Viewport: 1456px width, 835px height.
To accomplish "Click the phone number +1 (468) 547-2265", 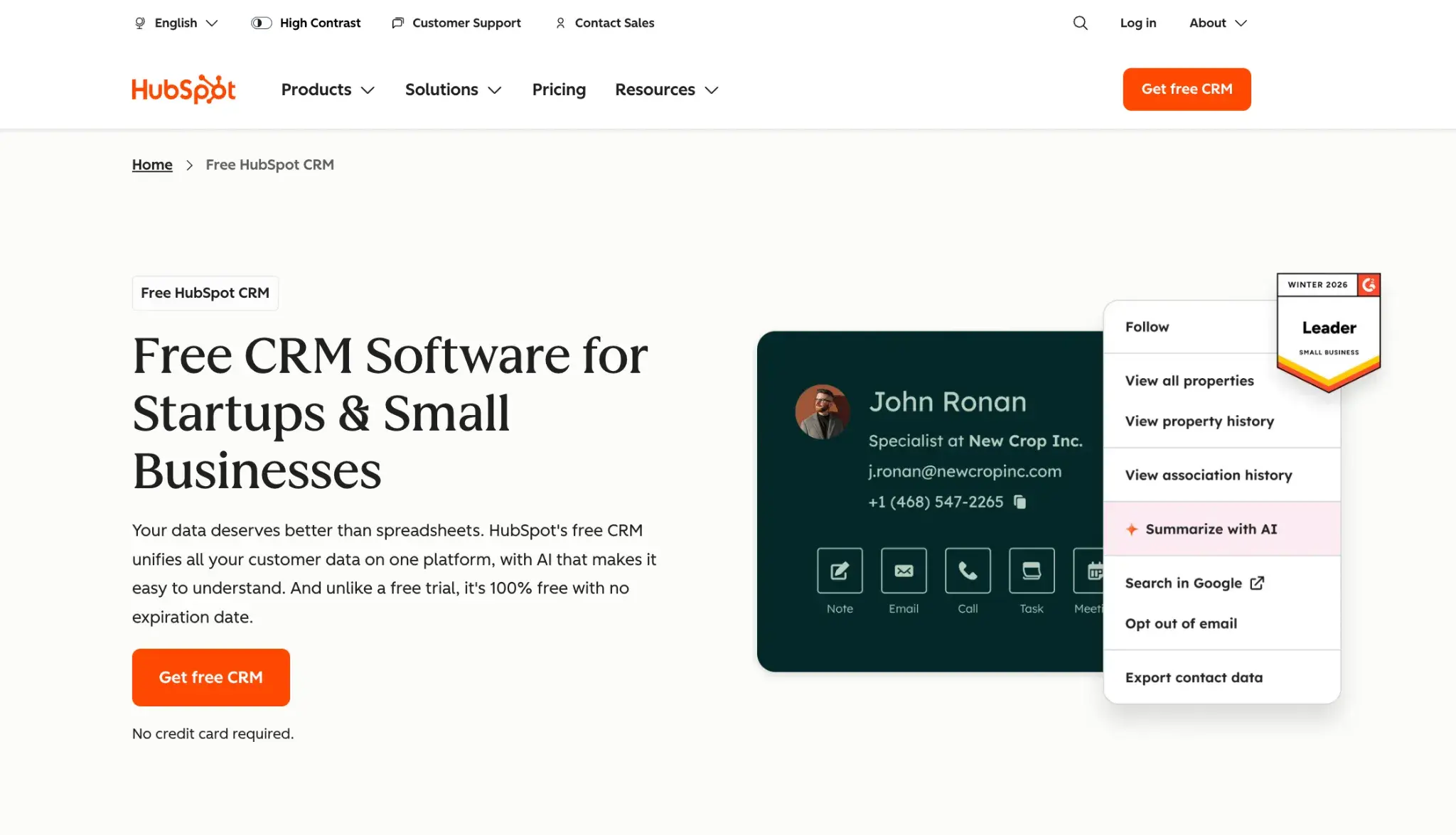I will [936, 502].
